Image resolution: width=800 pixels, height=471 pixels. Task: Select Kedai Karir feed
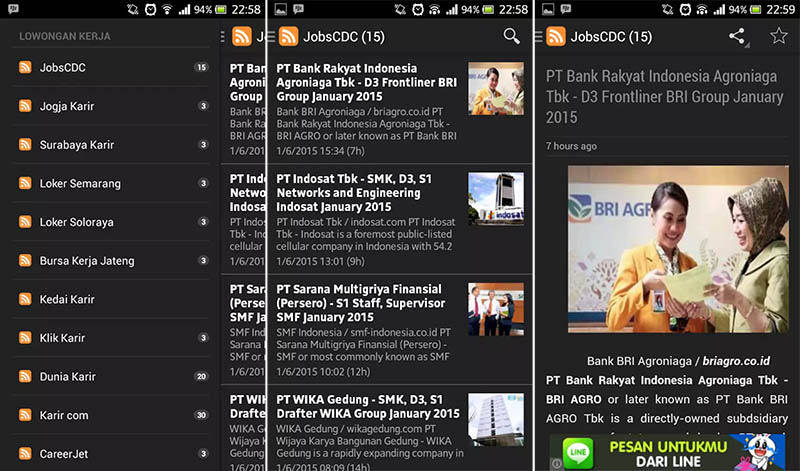(111, 299)
